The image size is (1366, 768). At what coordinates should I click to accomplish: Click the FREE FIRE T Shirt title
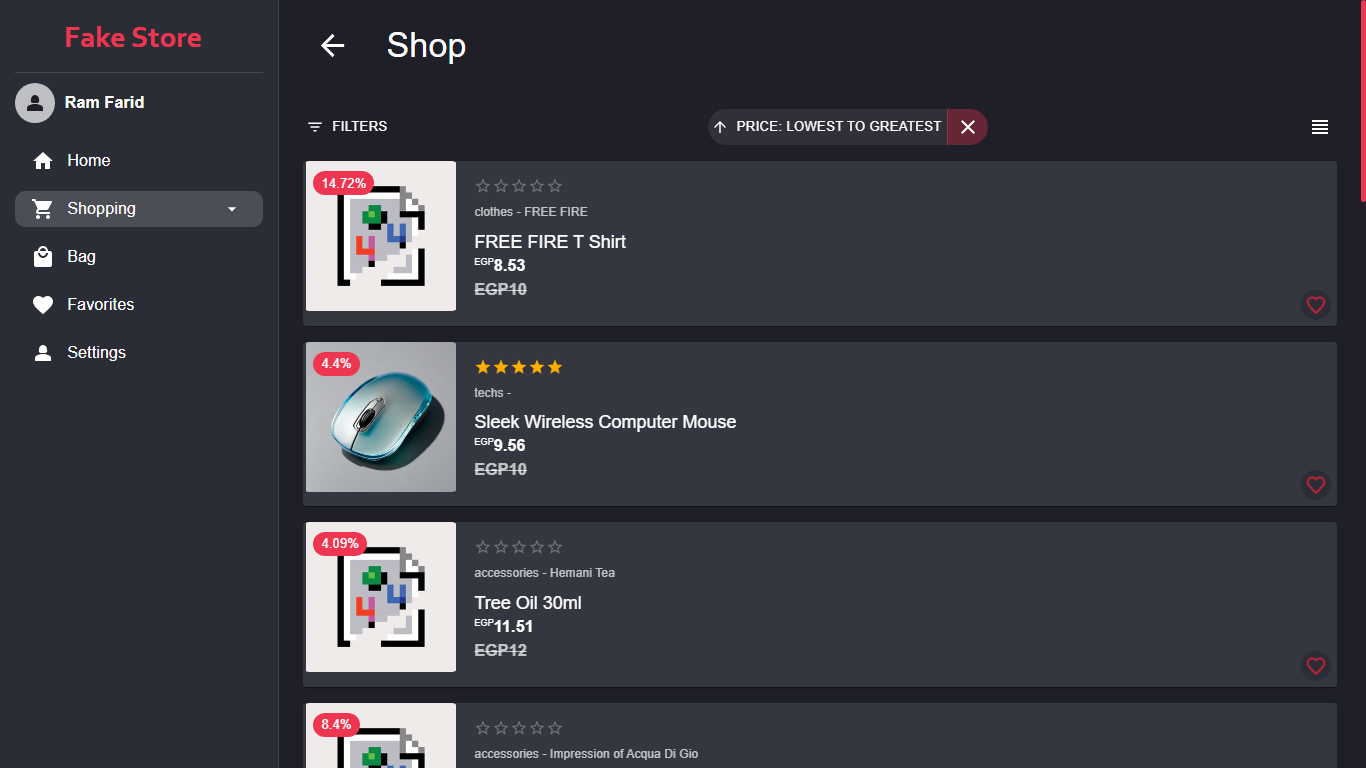click(x=550, y=242)
